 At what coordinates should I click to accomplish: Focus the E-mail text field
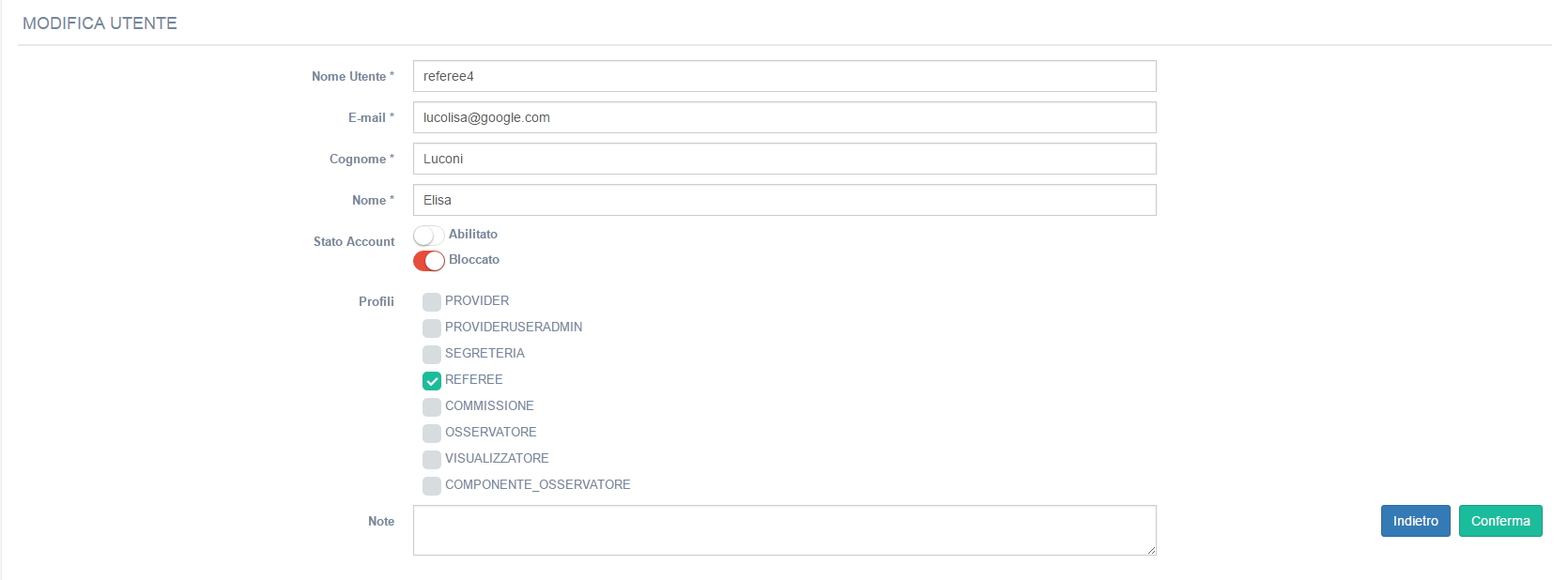[x=784, y=117]
